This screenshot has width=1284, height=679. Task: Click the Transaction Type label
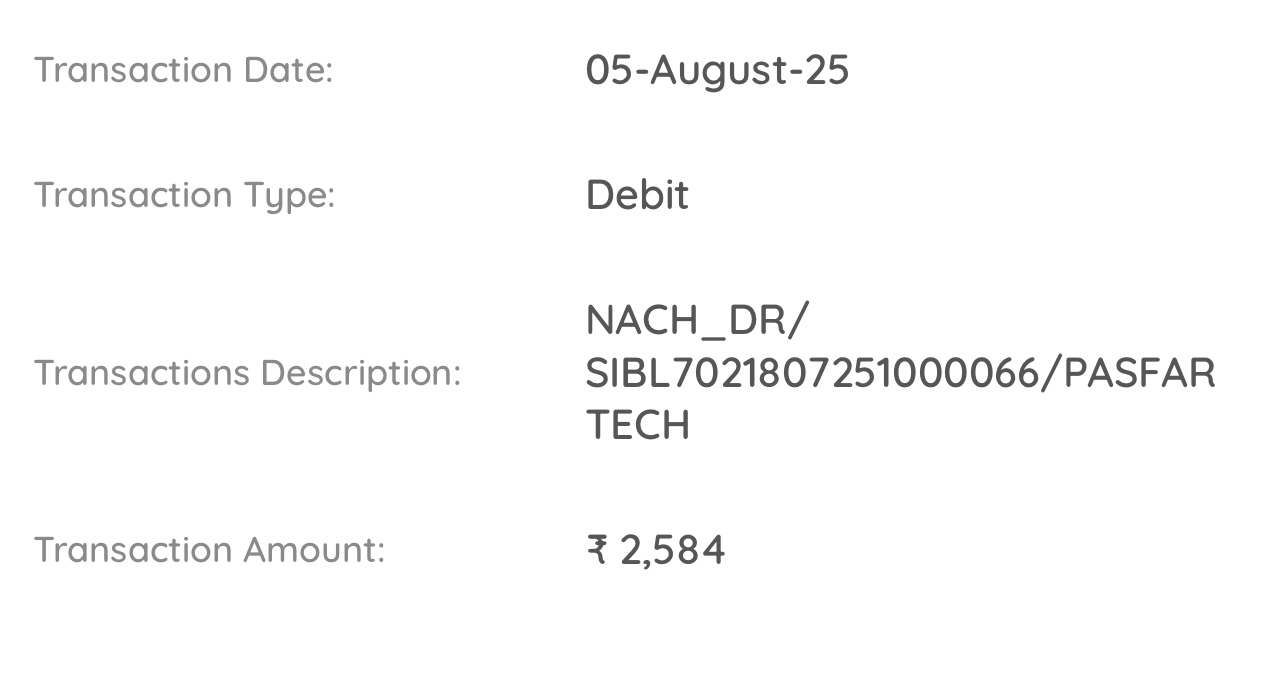[184, 195]
